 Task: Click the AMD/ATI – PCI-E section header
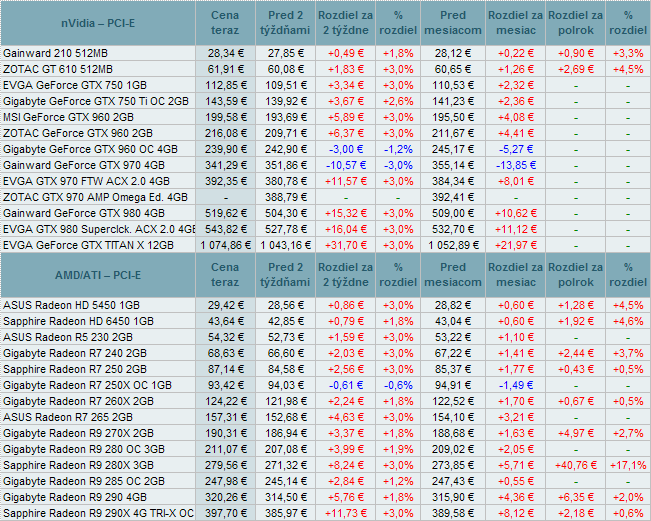pos(98,275)
